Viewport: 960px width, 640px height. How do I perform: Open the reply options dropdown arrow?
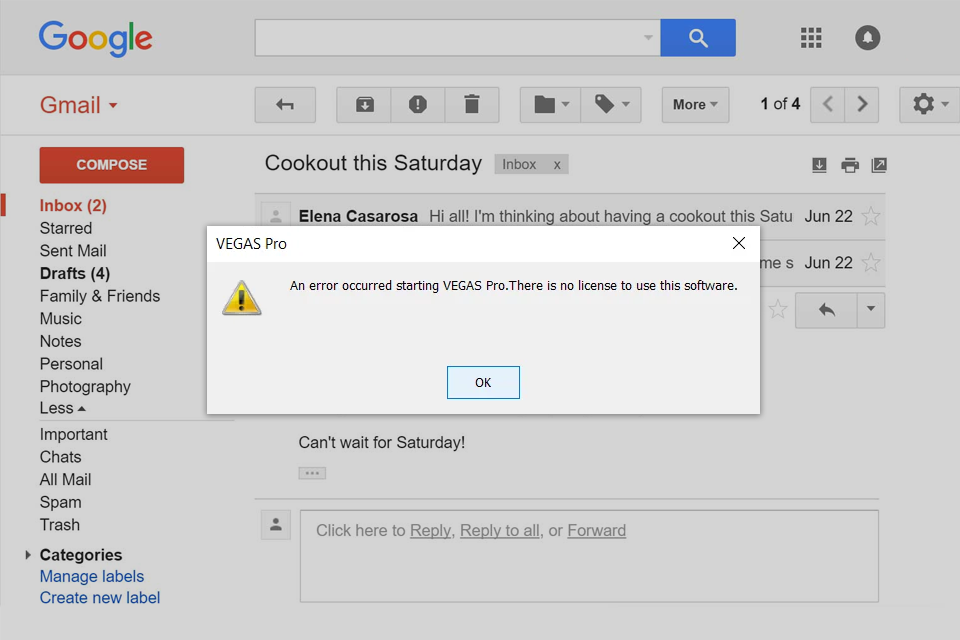click(x=871, y=311)
